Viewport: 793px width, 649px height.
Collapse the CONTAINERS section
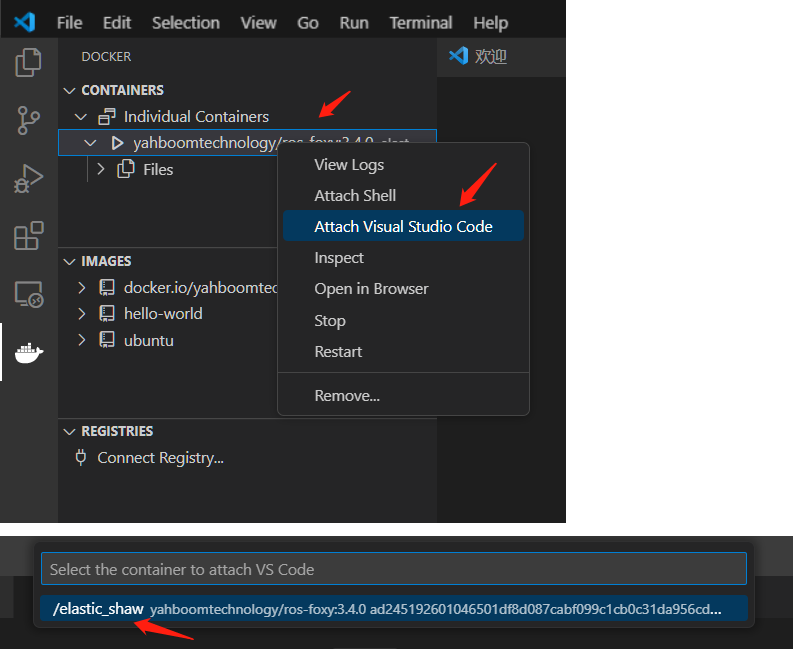click(x=69, y=91)
